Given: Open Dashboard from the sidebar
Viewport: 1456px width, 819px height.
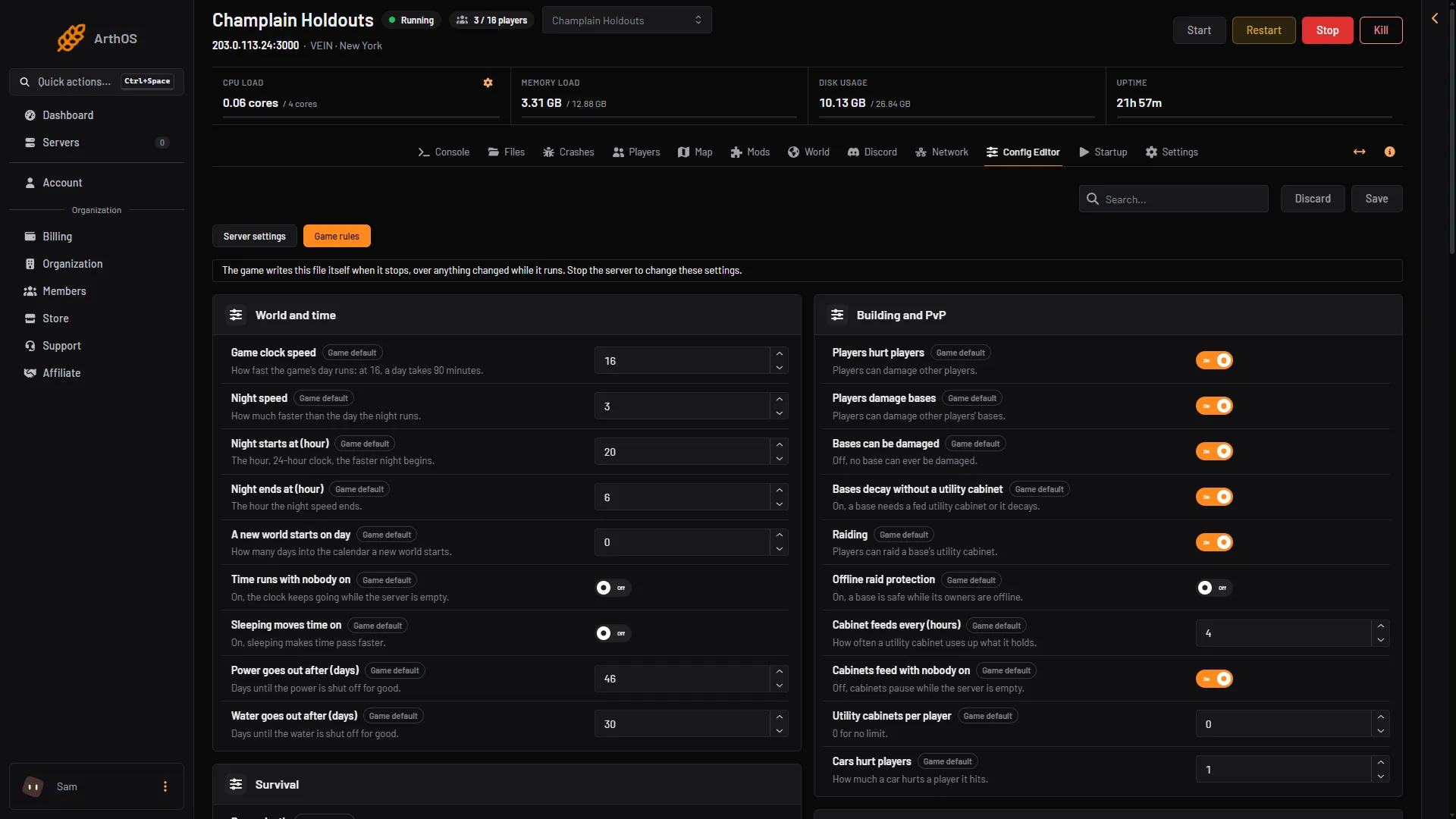Looking at the screenshot, I should pyautogui.click(x=96, y=115).
